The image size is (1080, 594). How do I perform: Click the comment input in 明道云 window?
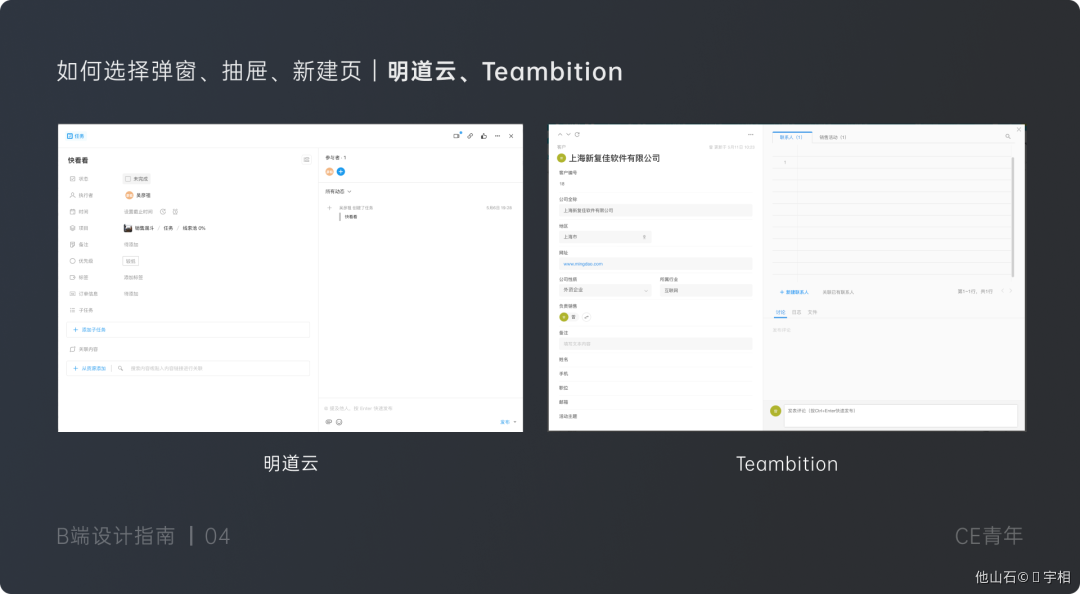(x=420, y=409)
